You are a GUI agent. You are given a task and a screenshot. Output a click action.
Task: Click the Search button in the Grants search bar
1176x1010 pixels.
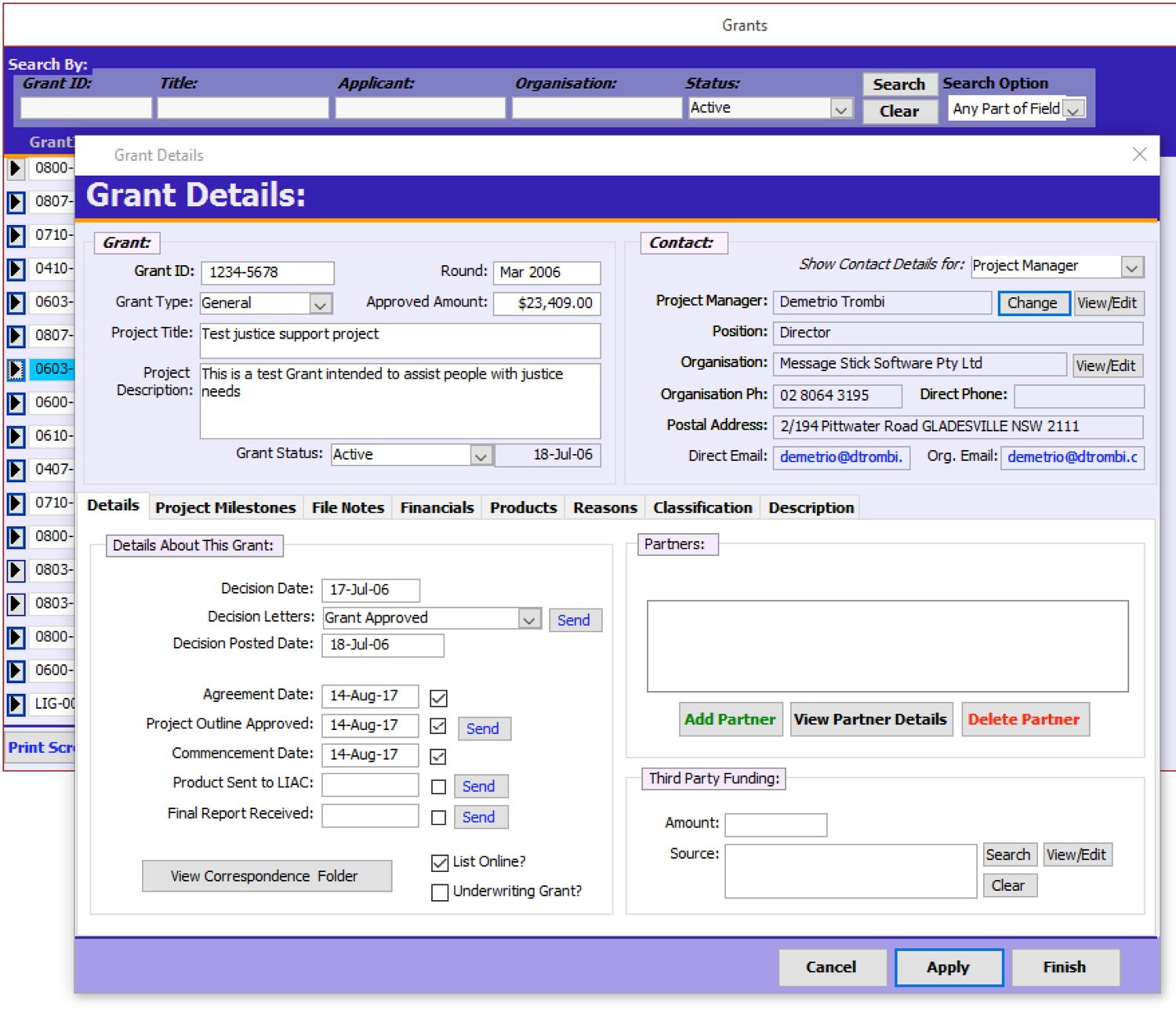coord(899,84)
